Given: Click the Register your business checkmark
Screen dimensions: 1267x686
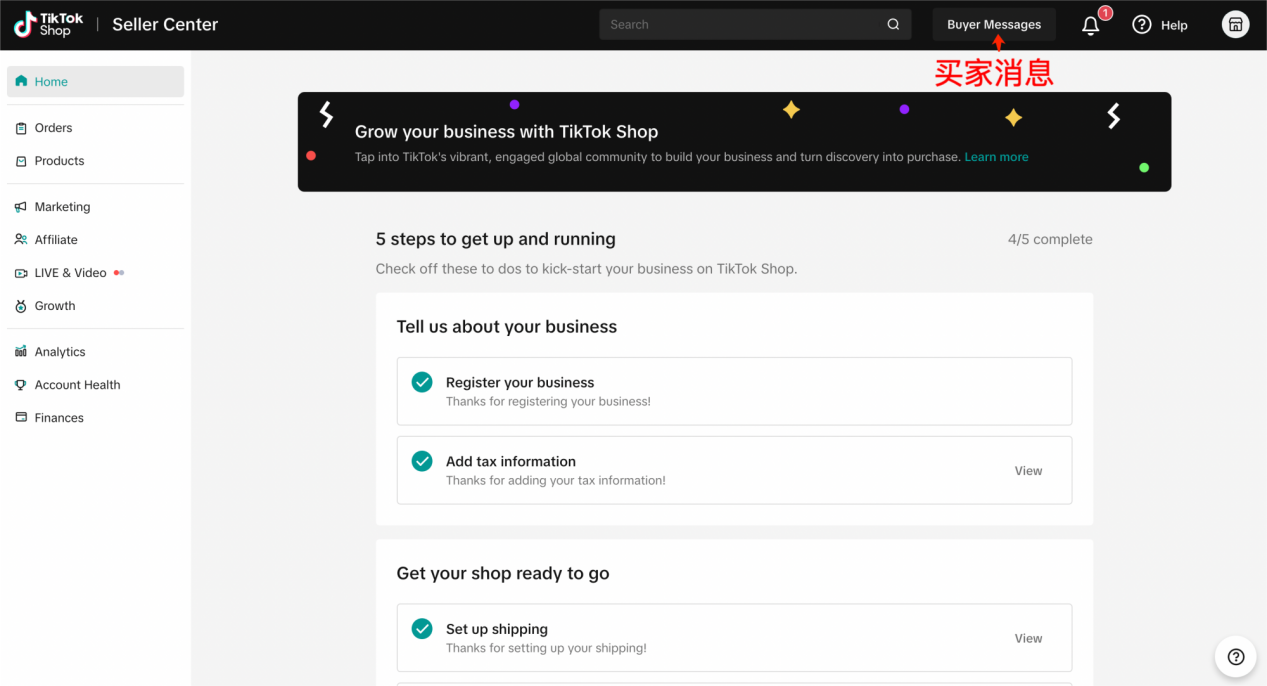Looking at the screenshot, I should [422, 382].
